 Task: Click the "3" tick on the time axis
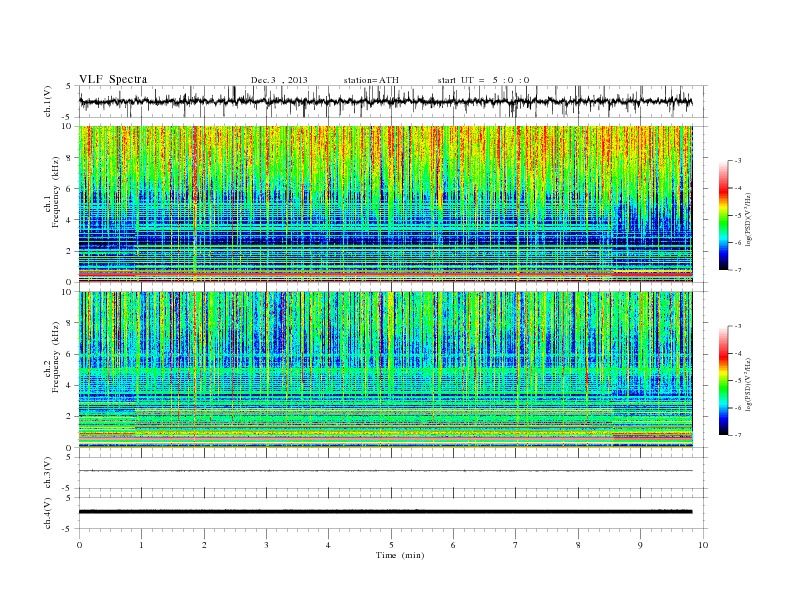tap(266, 545)
